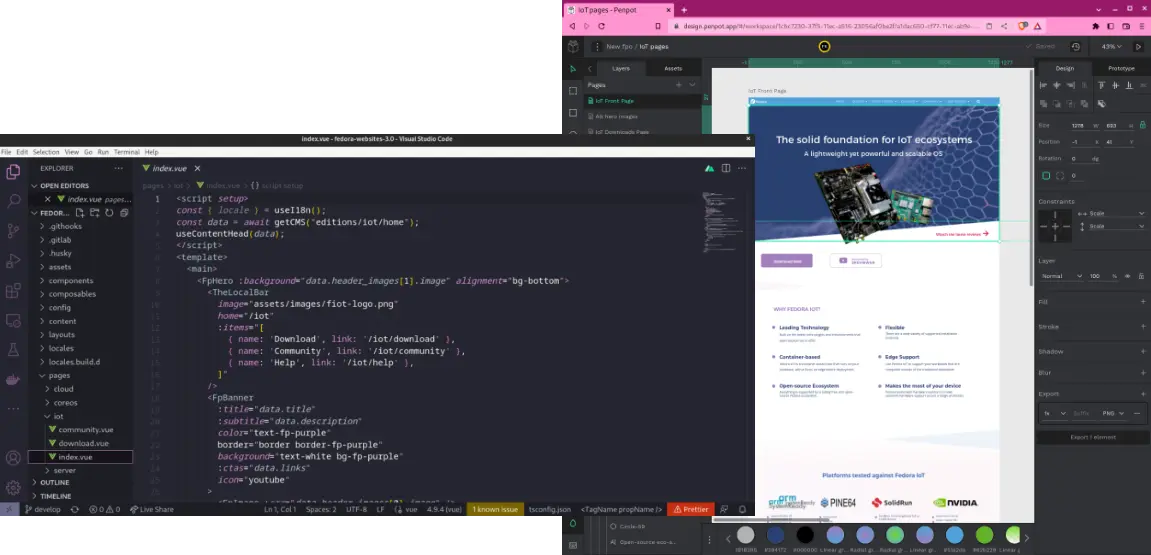
Task: Select all corners radius option in Penpot
Action: click(x=1046, y=176)
